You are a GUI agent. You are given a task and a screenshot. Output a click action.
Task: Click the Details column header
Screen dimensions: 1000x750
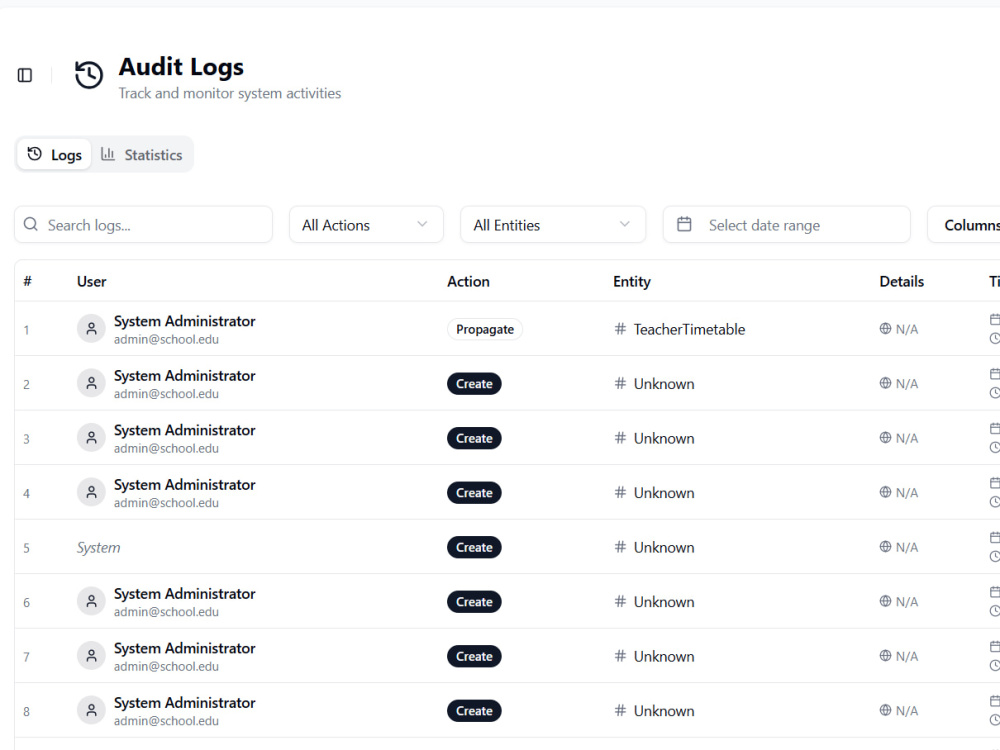coord(901,281)
